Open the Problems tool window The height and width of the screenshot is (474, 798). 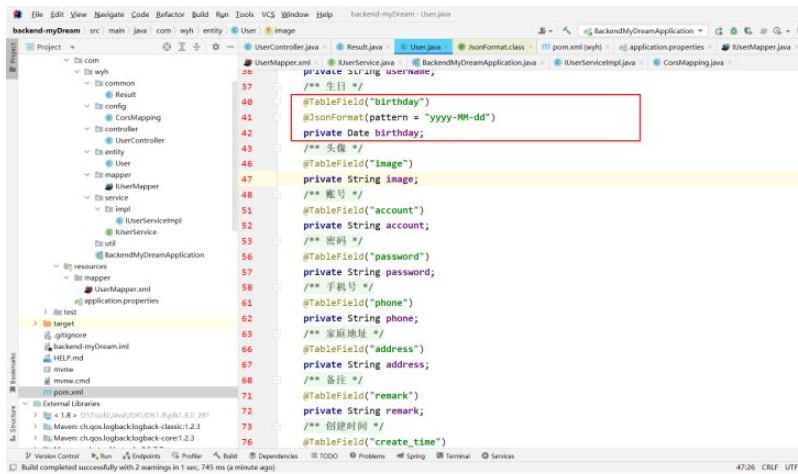367,456
